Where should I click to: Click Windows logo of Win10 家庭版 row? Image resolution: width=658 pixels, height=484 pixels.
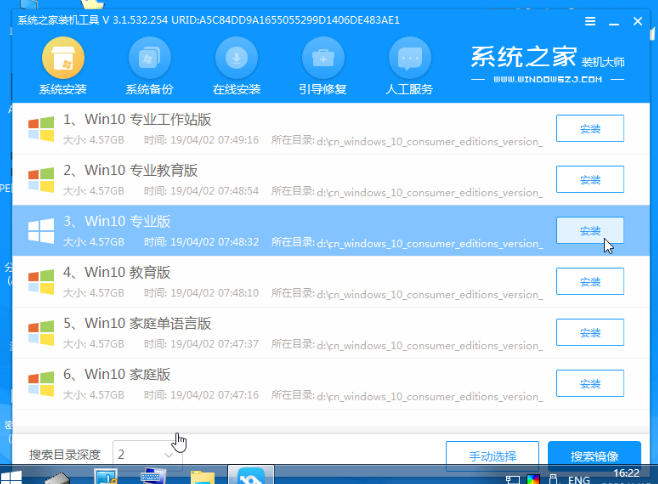pyautogui.click(x=41, y=384)
